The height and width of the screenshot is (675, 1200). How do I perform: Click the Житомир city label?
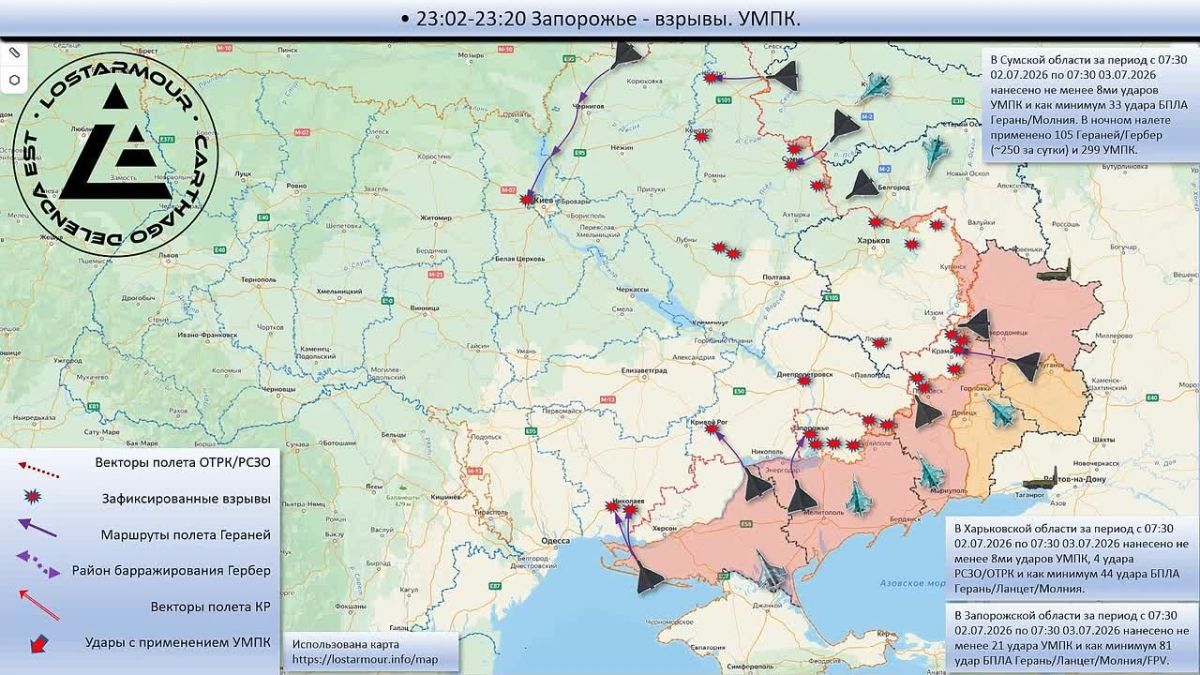[x=436, y=216]
